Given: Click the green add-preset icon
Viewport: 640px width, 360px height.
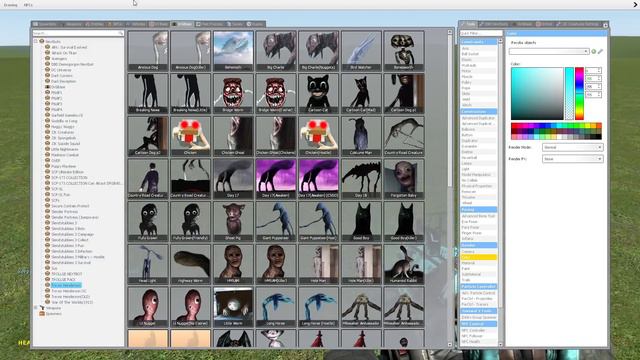Looking at the screenshot, I should click(x=593, y=51).
